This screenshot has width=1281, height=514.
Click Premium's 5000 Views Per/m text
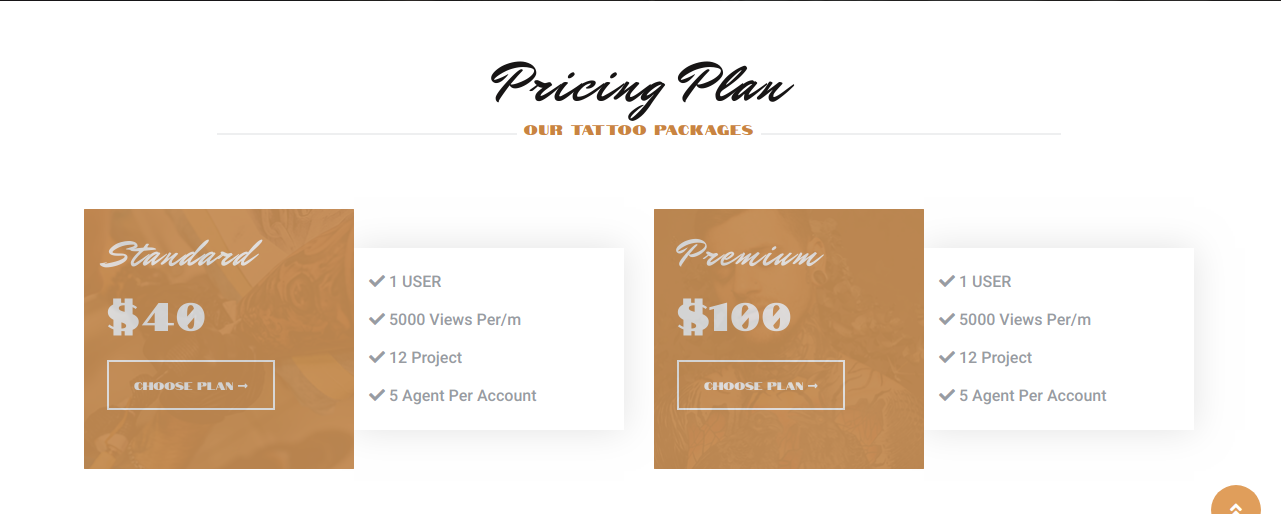(x=1025, y=320)
